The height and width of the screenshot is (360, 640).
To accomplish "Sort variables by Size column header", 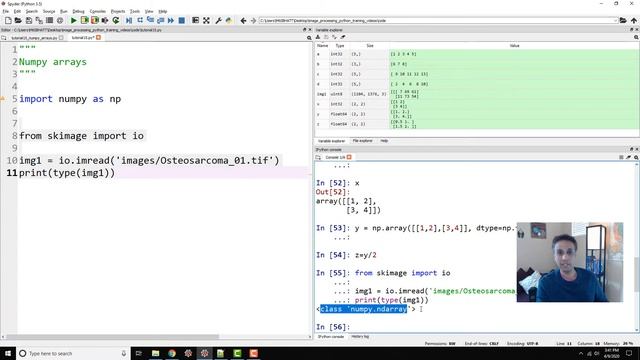I will pos(370,46).
